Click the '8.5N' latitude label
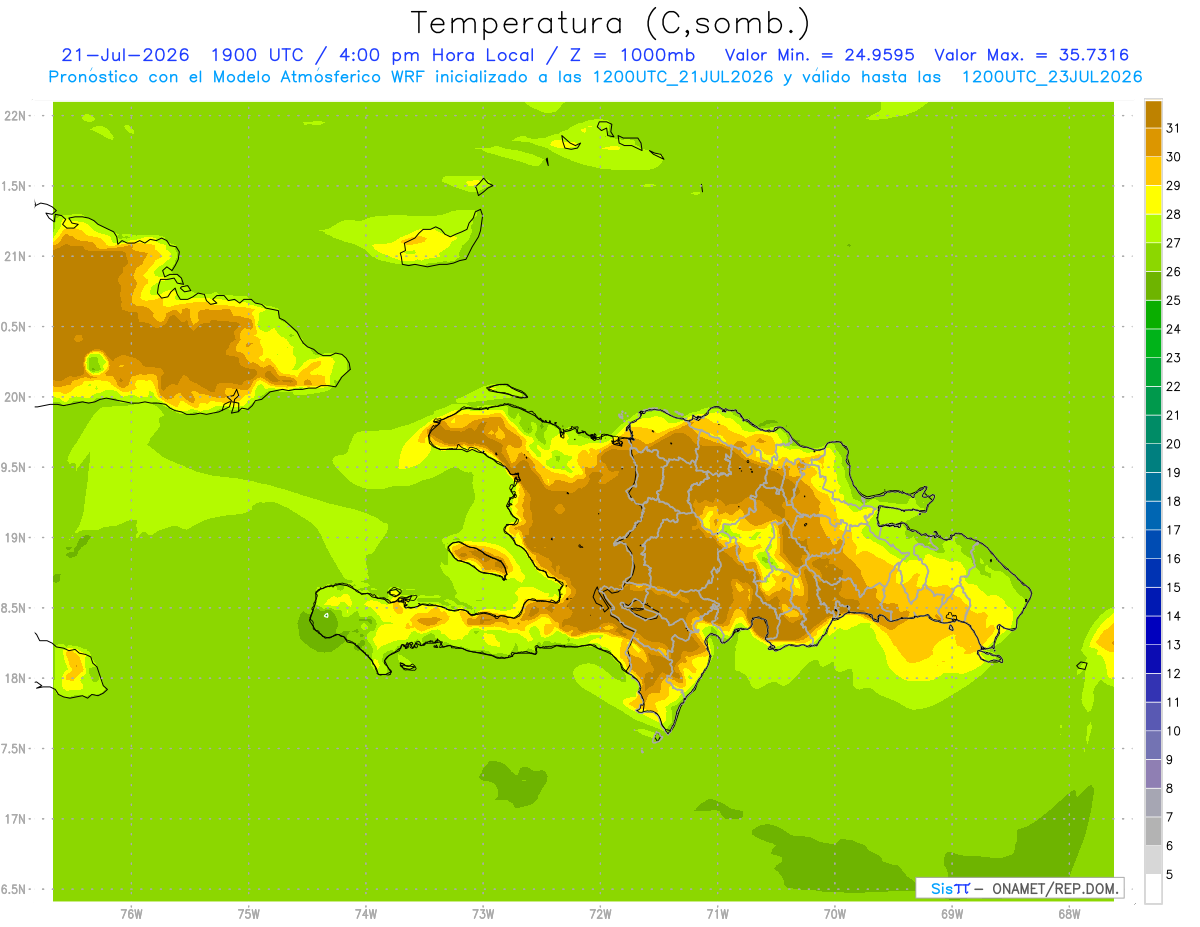1200x927 pixels. (15, 608)
